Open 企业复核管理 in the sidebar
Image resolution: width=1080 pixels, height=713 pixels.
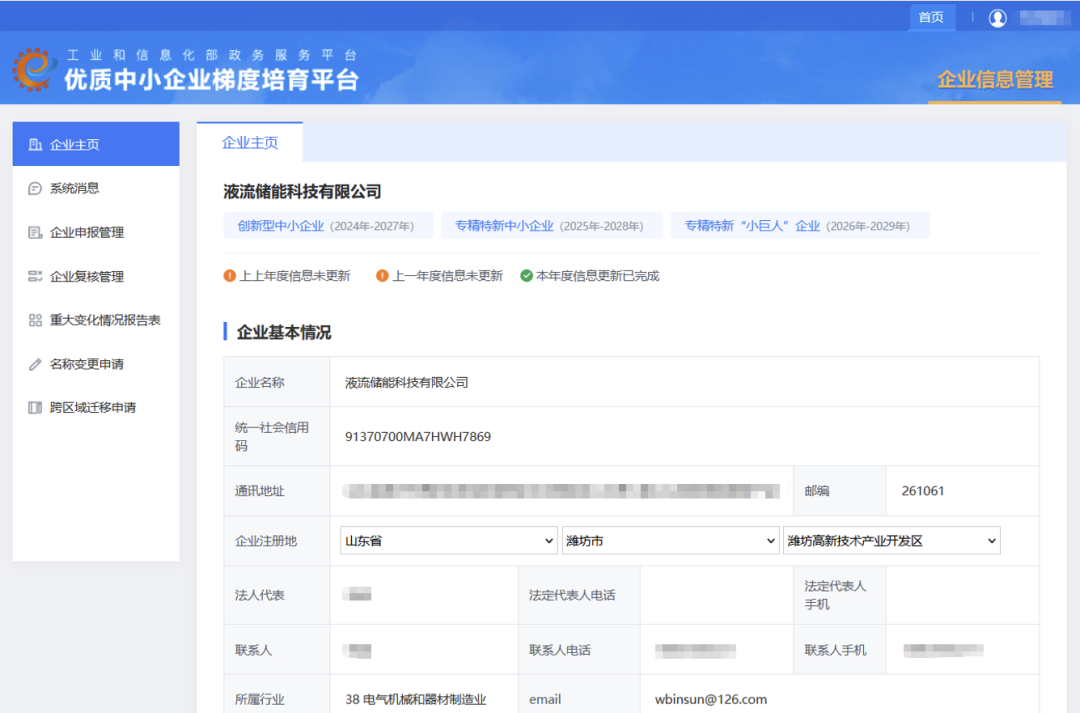[x=96, y=276]
